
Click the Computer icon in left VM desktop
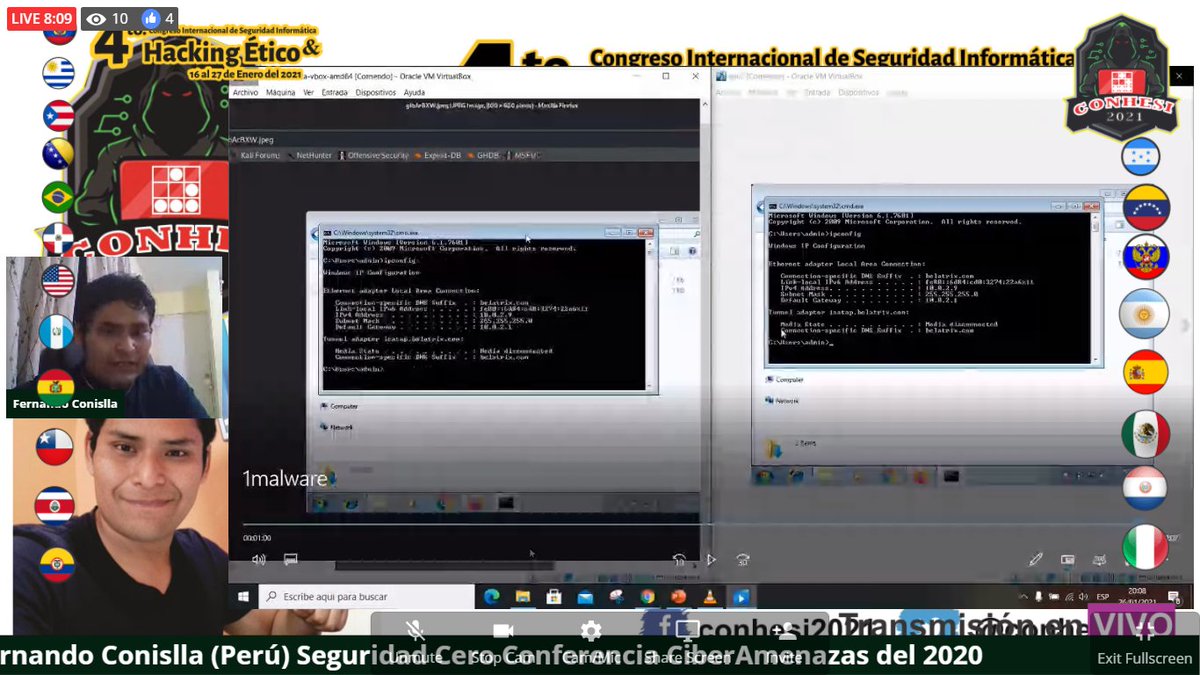click(x=338, y=406)
